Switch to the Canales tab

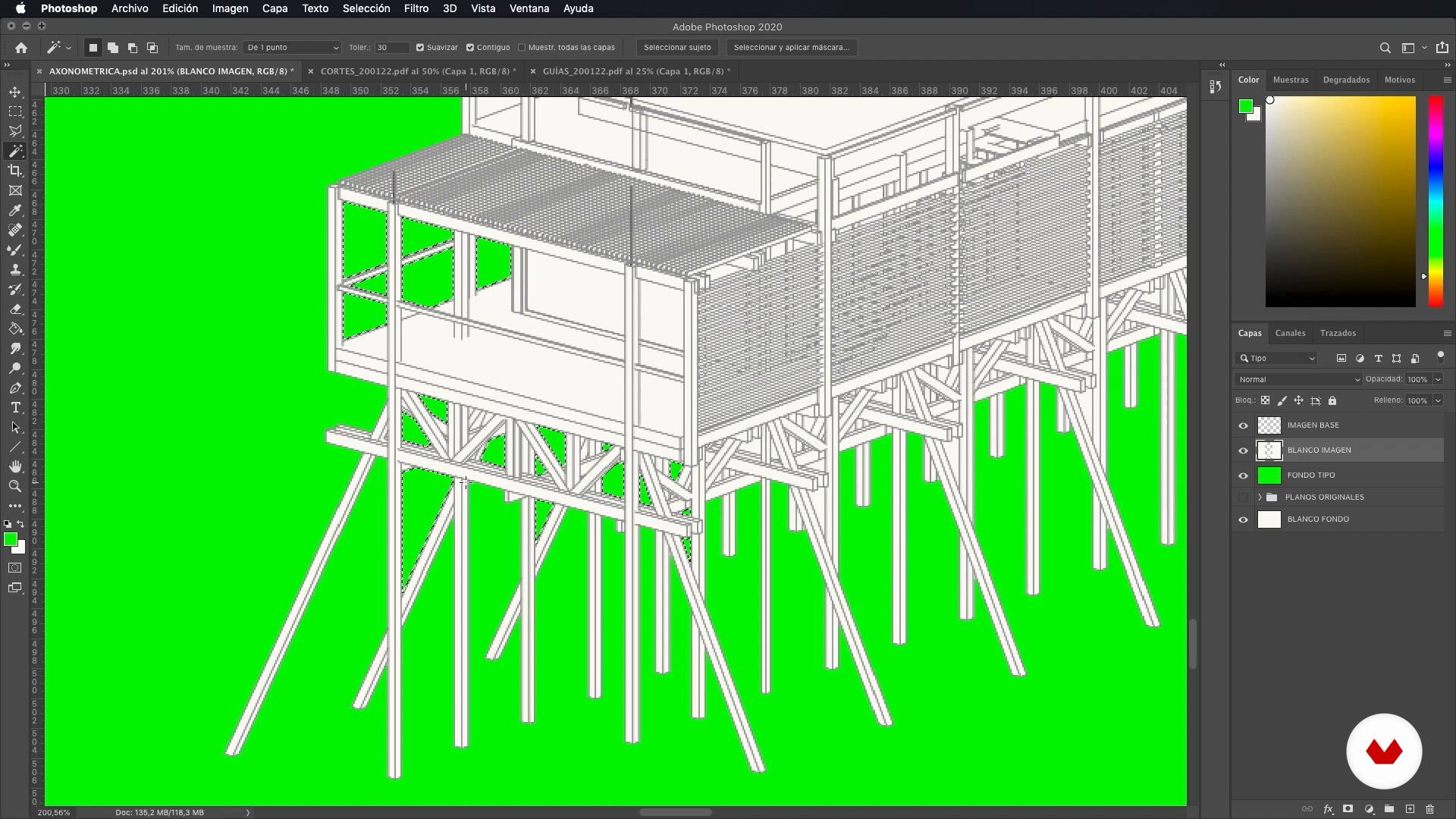[1290, 333]
